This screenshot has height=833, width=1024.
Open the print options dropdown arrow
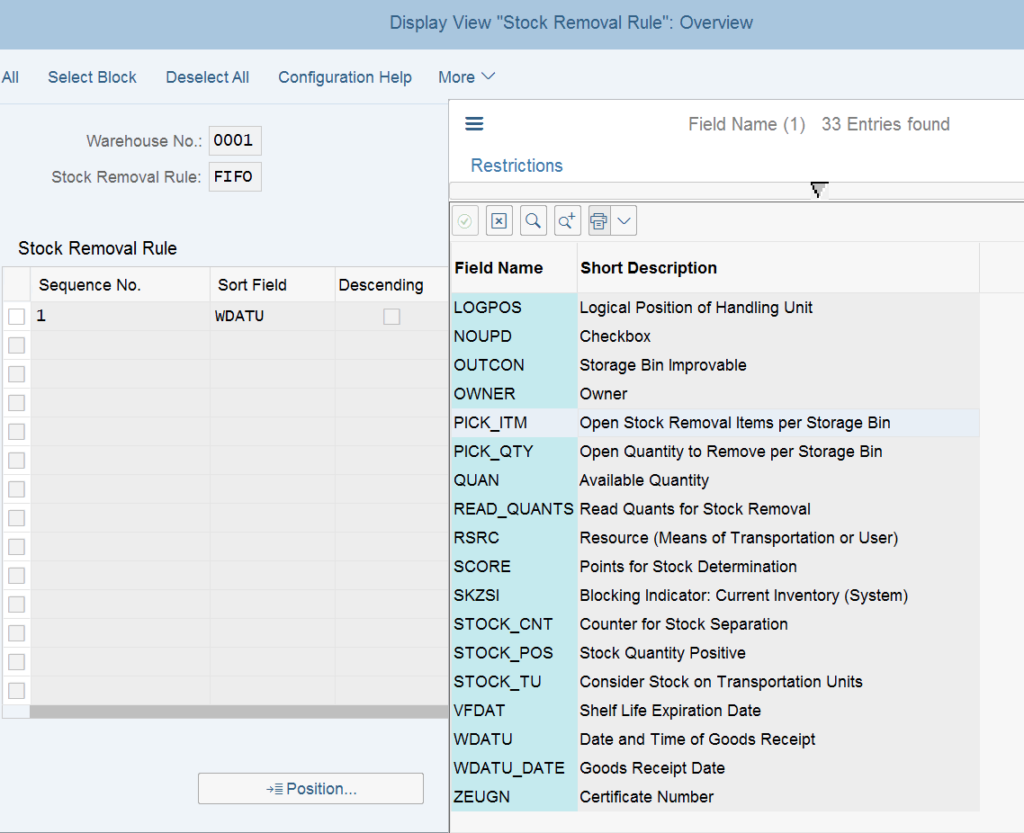click(x=624, y=221)
